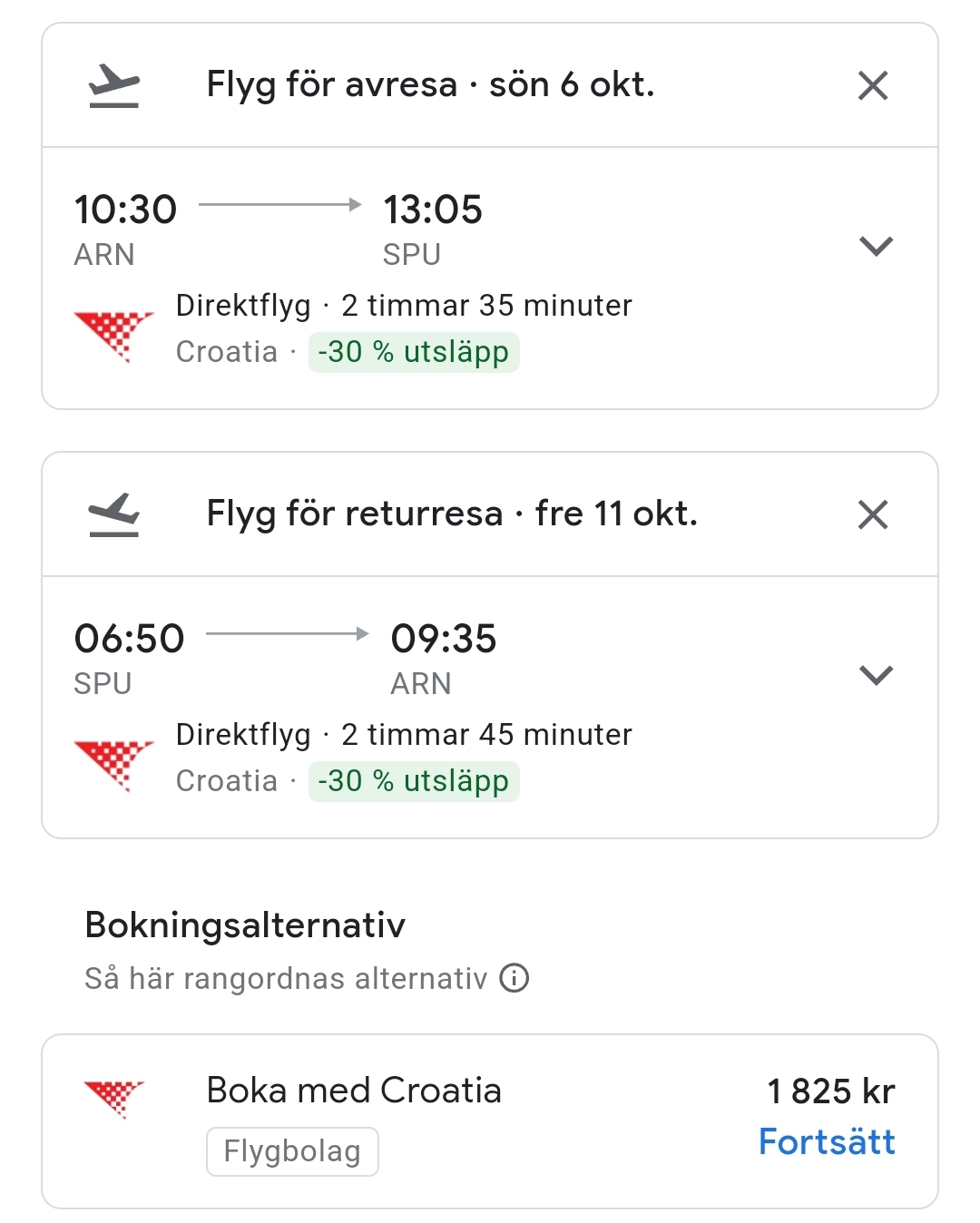Open ranking info icon next to alternativ
The height and width of the screenshot is (1223, 980).
[514, 979]
